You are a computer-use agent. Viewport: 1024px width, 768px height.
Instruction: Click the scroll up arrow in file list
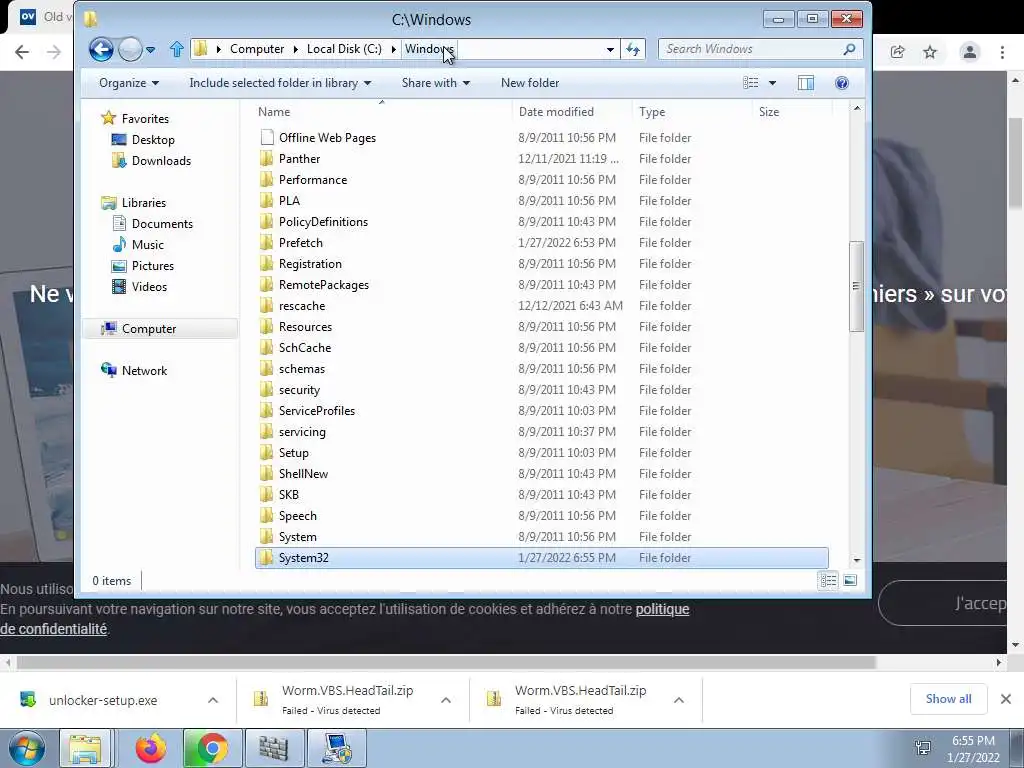click(857, 108)
